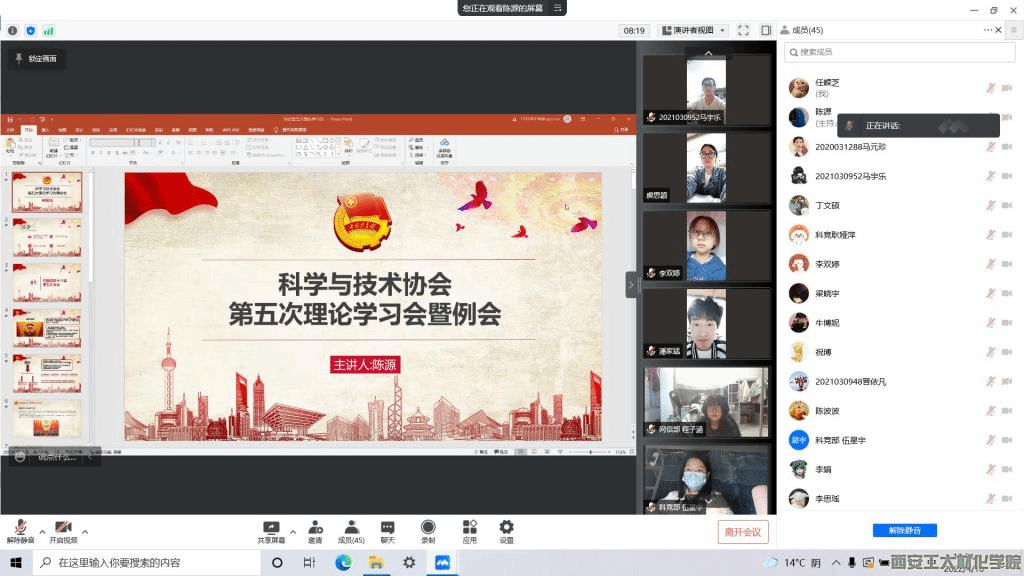
Task: Toggle the side panel layout icon
Action: click(765, 30)
